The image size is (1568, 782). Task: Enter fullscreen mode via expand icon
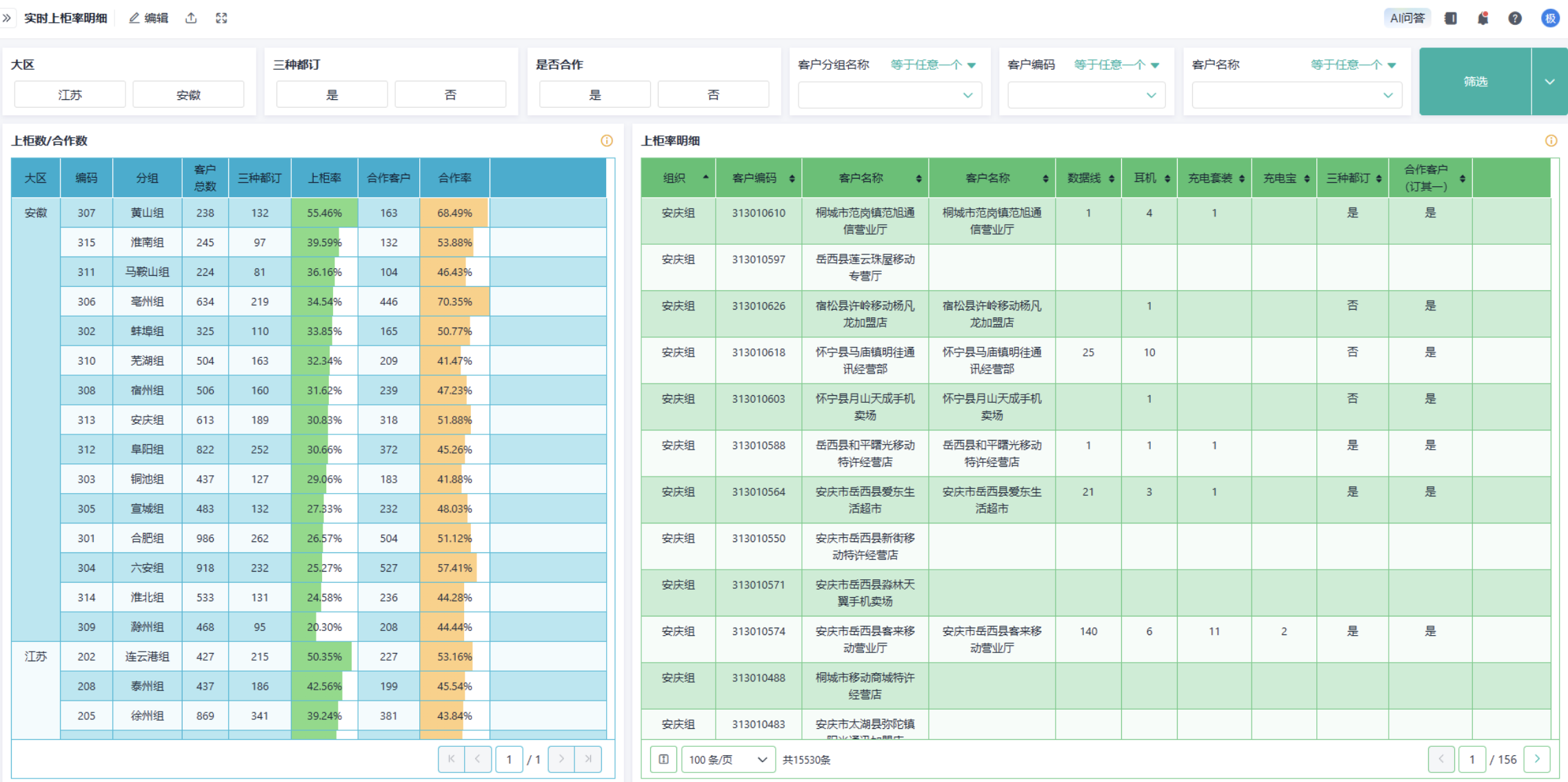221,18
